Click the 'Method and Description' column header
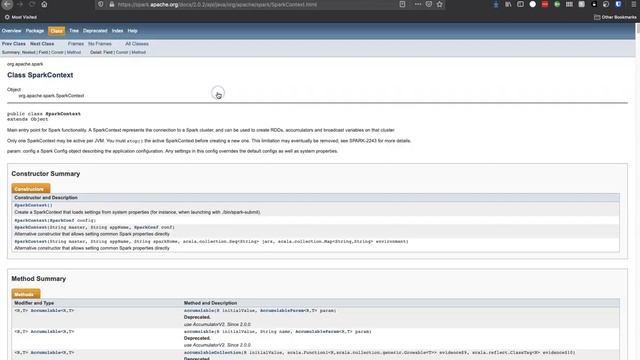The width and height of the screenshot is (640, 360). 210,303
